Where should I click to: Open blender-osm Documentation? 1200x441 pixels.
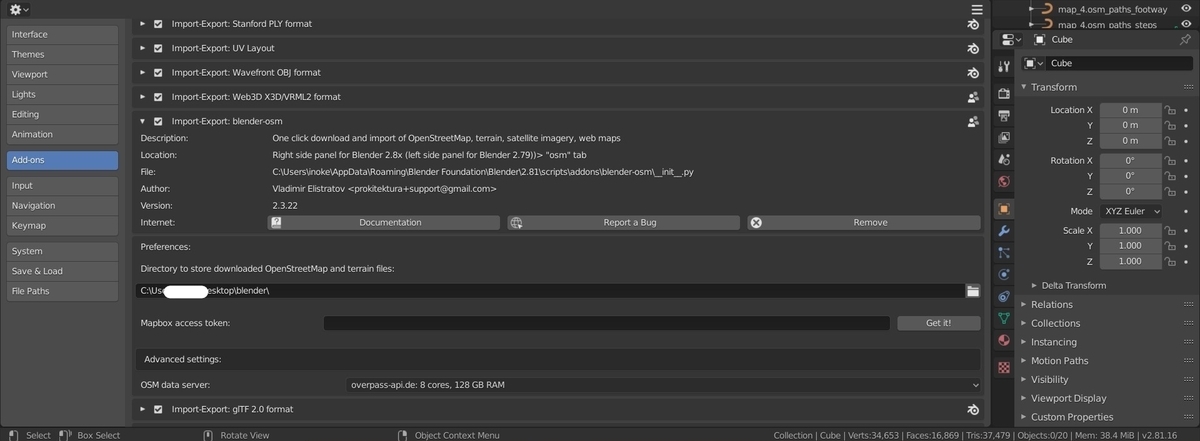point(383,222)
